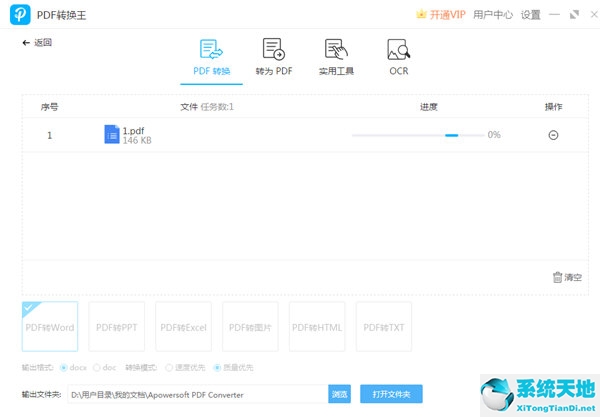Image resolution: width=600 pixels, height=417 pixels.
Task: Open the 实用工具 tab
Action: (x=336, y=57)
